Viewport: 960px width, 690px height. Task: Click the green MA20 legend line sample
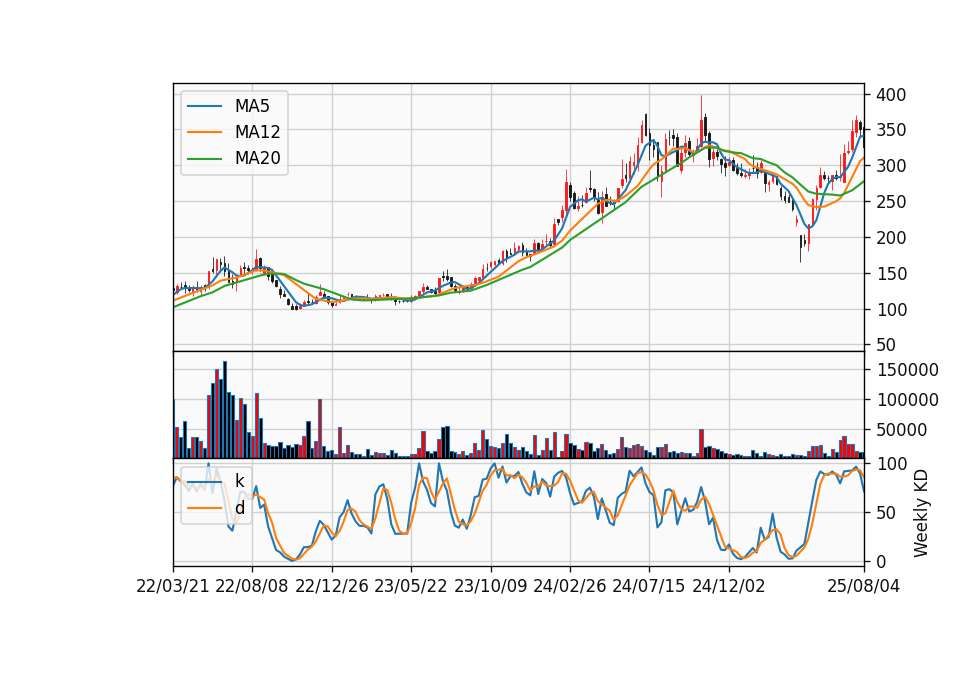pyautogui.click(x=204, y=159)
